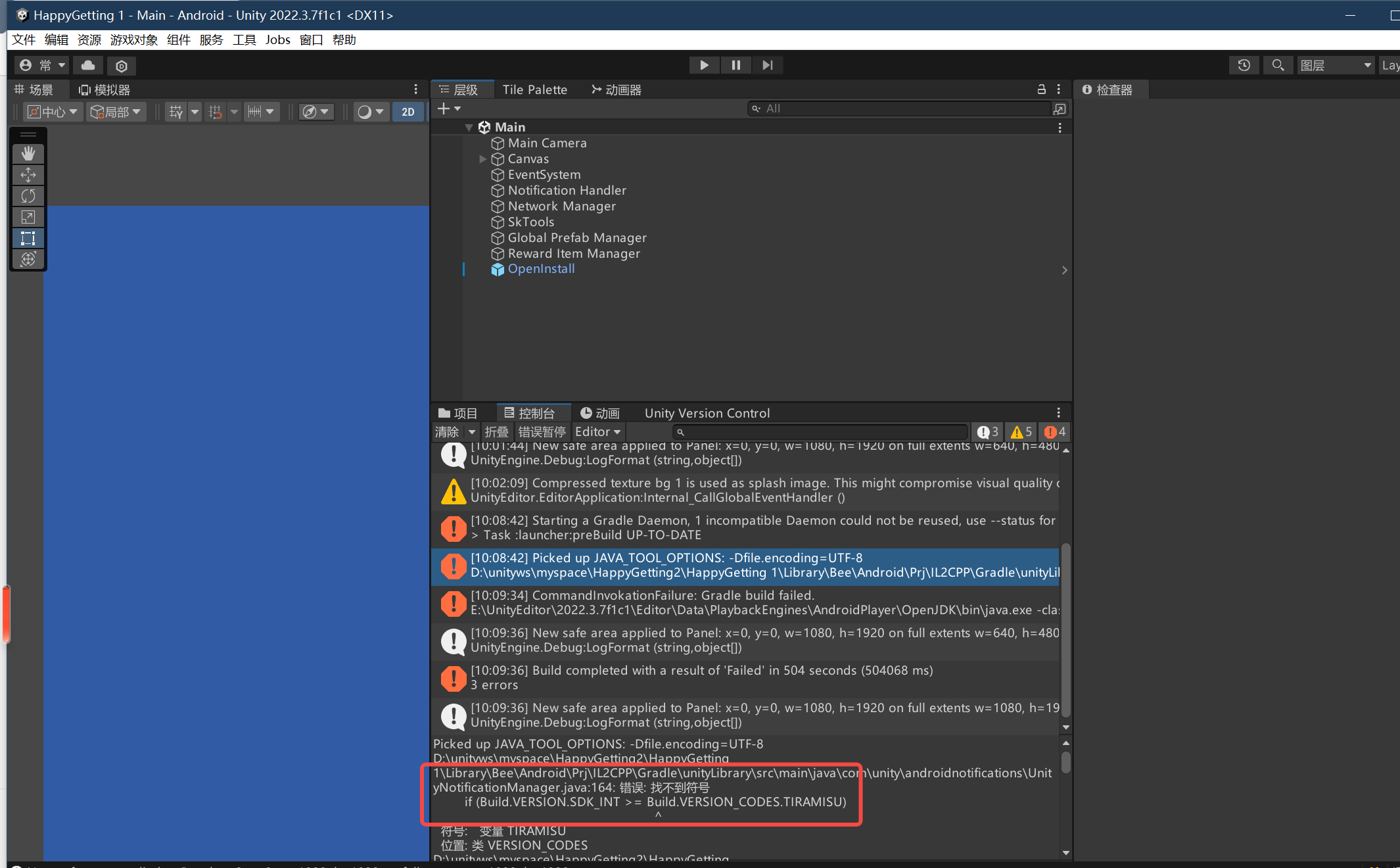Switch to the 动画 Animation tab
The image size is (1400, 868).
[x=599, y=413]
